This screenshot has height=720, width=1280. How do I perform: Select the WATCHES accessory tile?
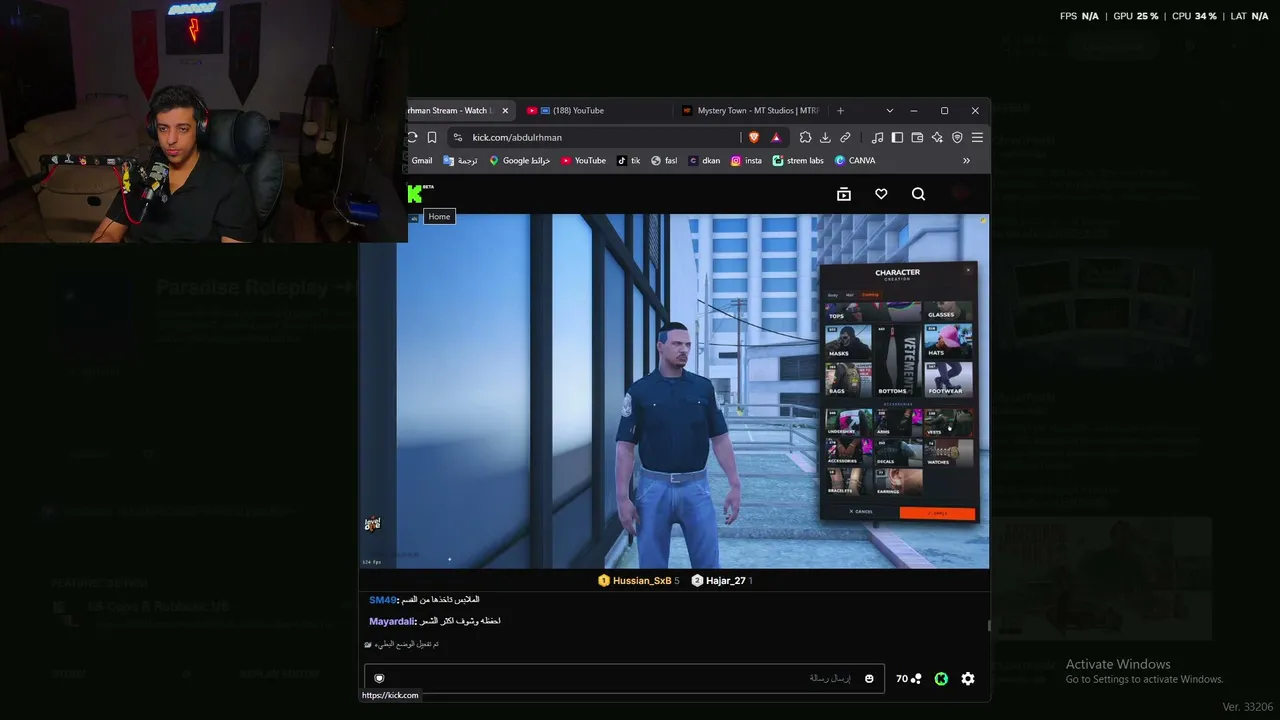[947, 452]
